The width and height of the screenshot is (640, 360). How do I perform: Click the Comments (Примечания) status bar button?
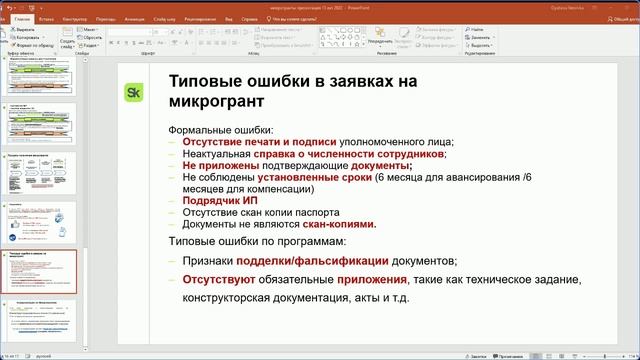(508, 356)
